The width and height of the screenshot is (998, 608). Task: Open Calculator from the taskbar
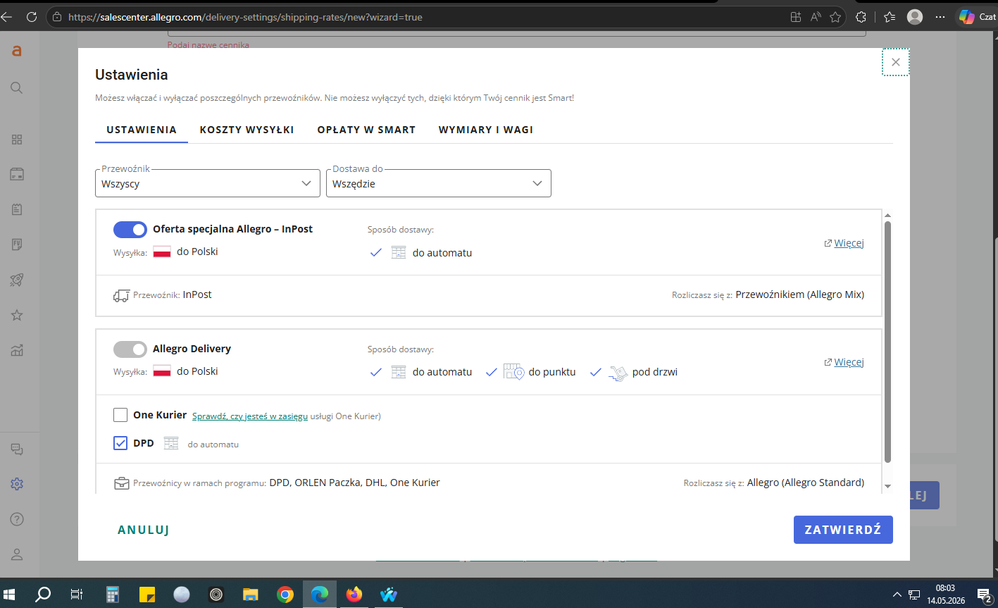pos(113,595)
